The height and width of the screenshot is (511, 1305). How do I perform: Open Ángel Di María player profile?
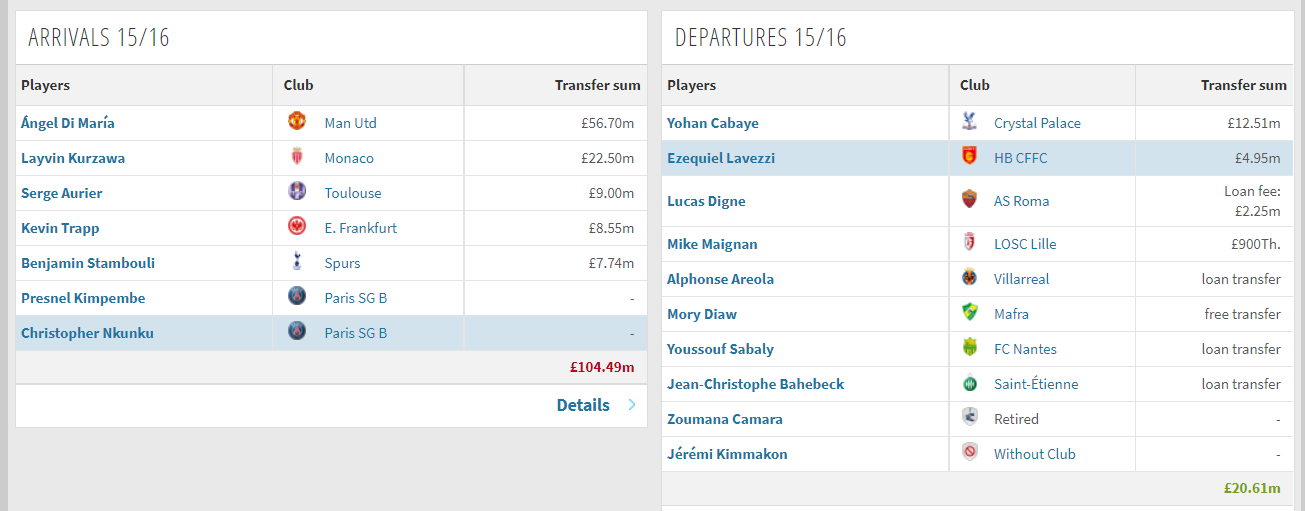coord(68,123)
